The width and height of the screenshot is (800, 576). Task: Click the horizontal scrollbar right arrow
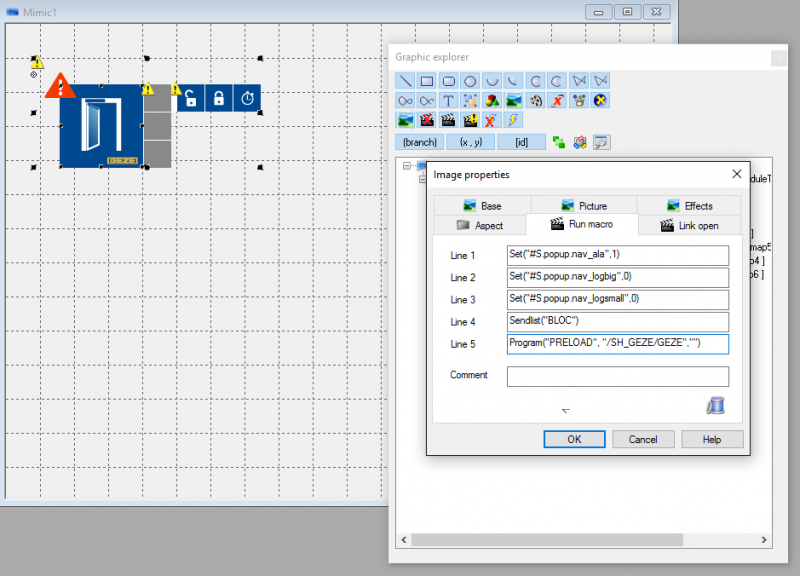click(764, 540)
